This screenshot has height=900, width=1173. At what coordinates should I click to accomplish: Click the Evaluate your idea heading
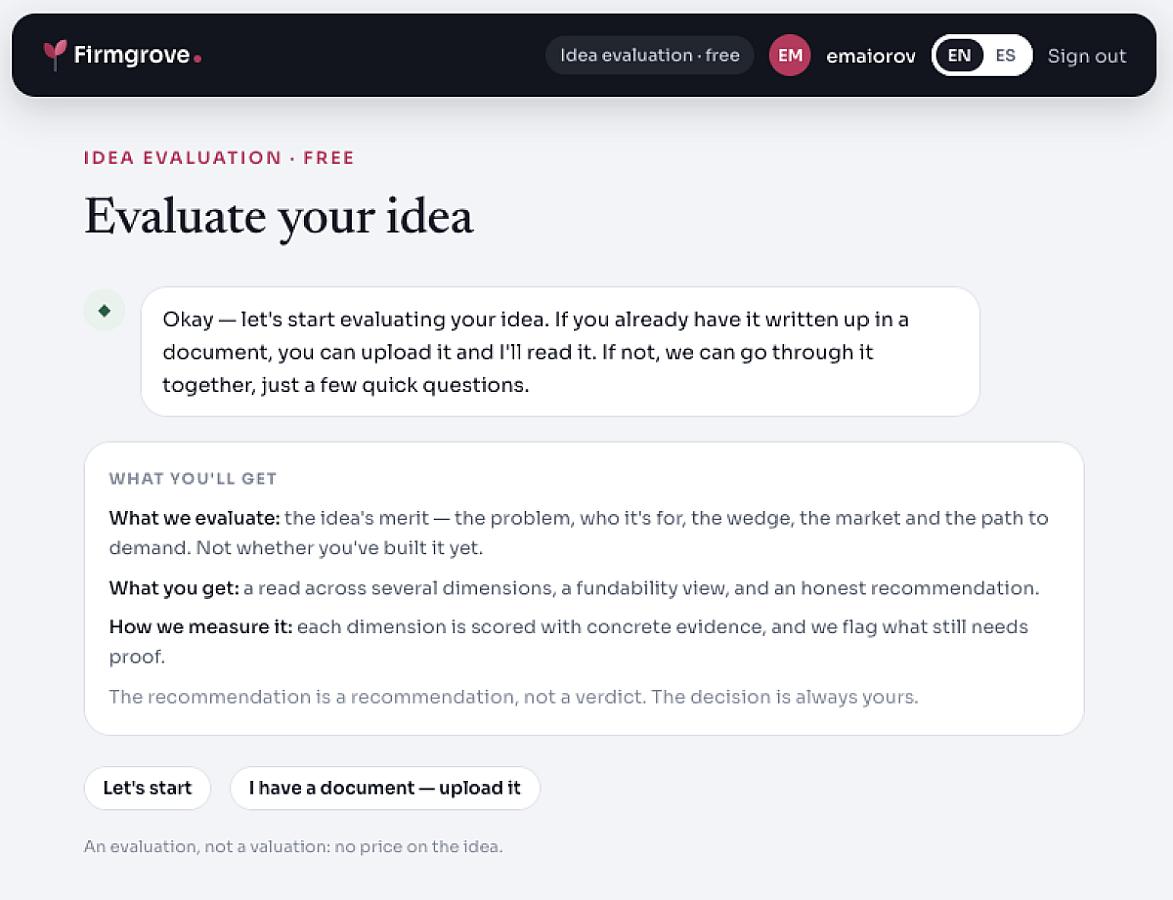click(278, 218)
